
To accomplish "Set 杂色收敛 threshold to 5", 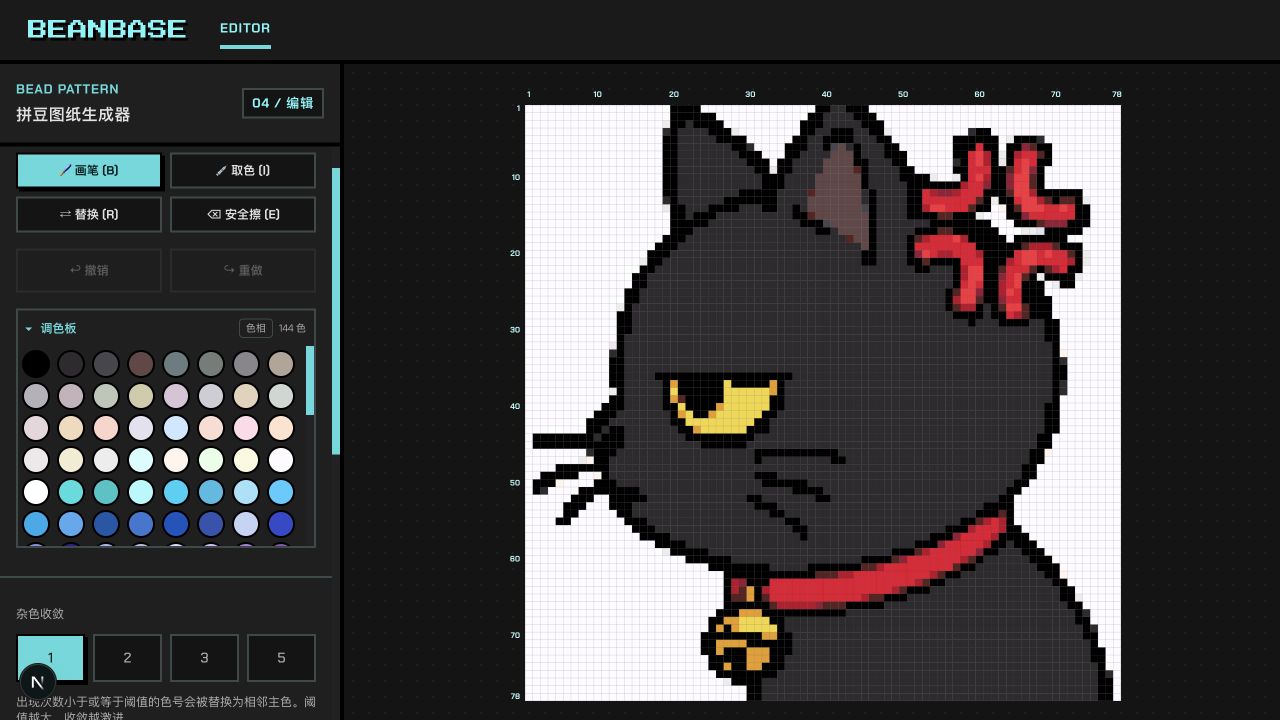I will pyautogui.click(x=281, y=657).
